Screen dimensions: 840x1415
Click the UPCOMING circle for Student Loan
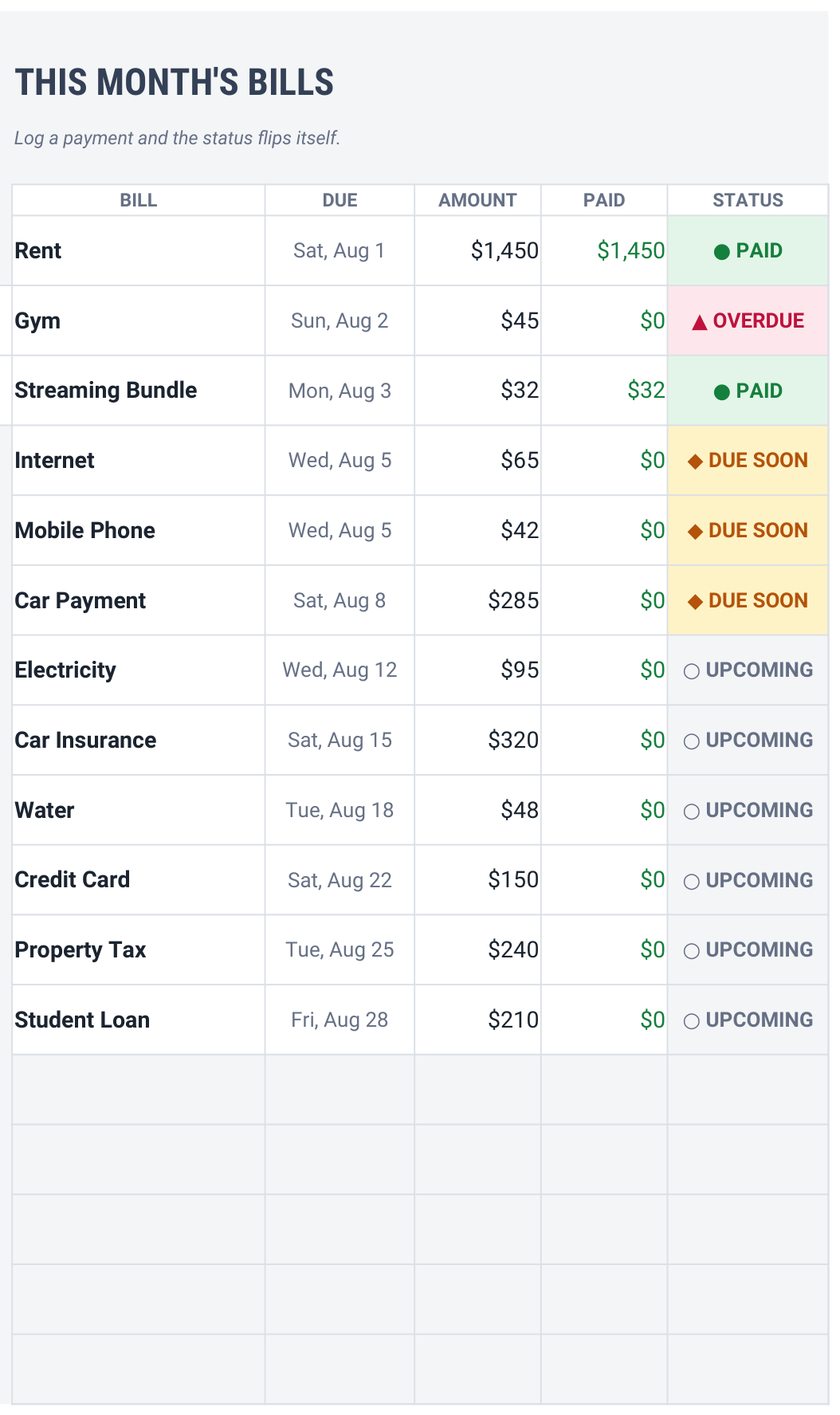point(692,1021)
